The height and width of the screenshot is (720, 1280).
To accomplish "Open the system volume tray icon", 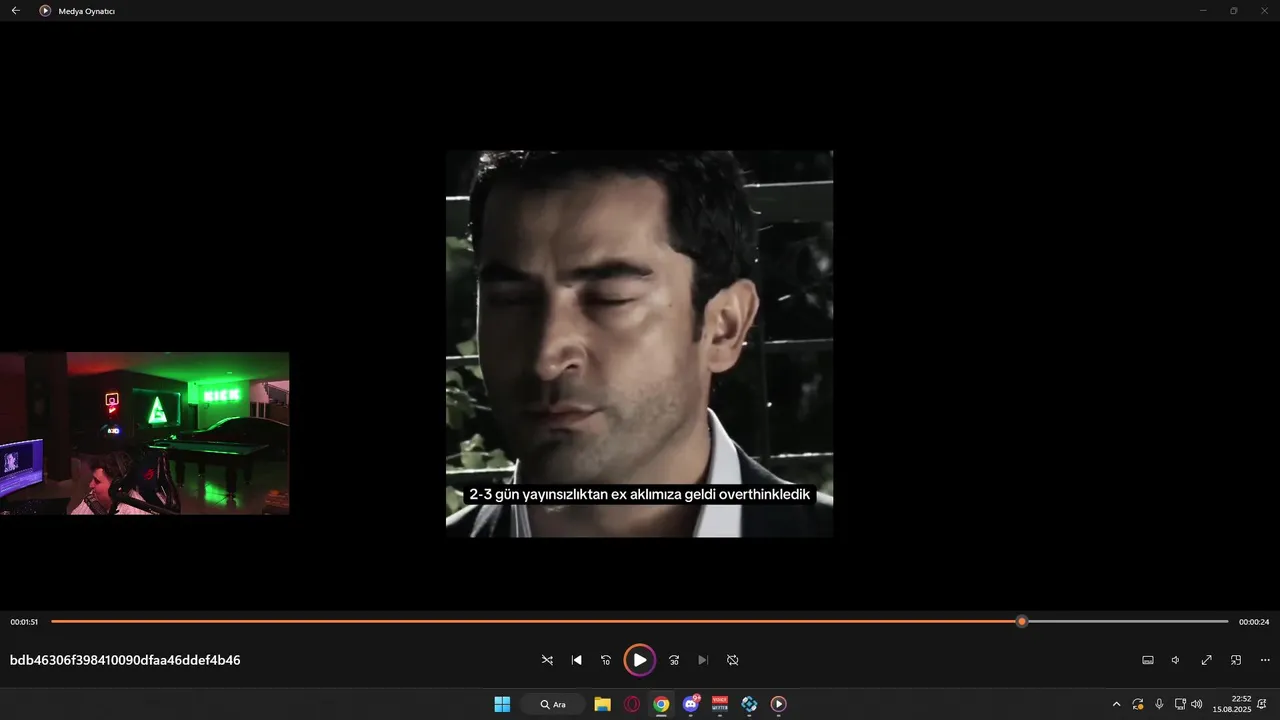I will 1197,704.
